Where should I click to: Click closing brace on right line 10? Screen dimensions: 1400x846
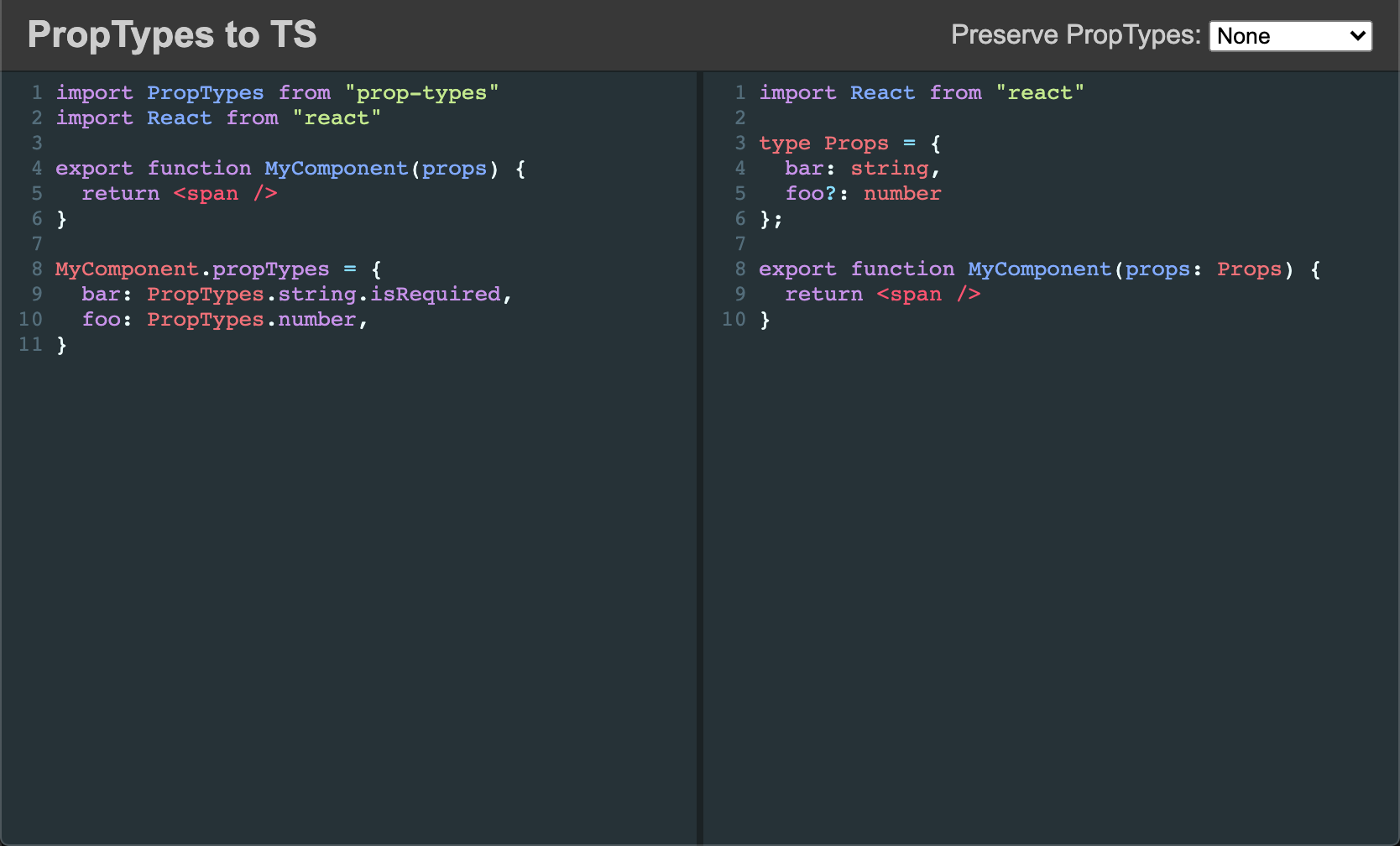765,319
